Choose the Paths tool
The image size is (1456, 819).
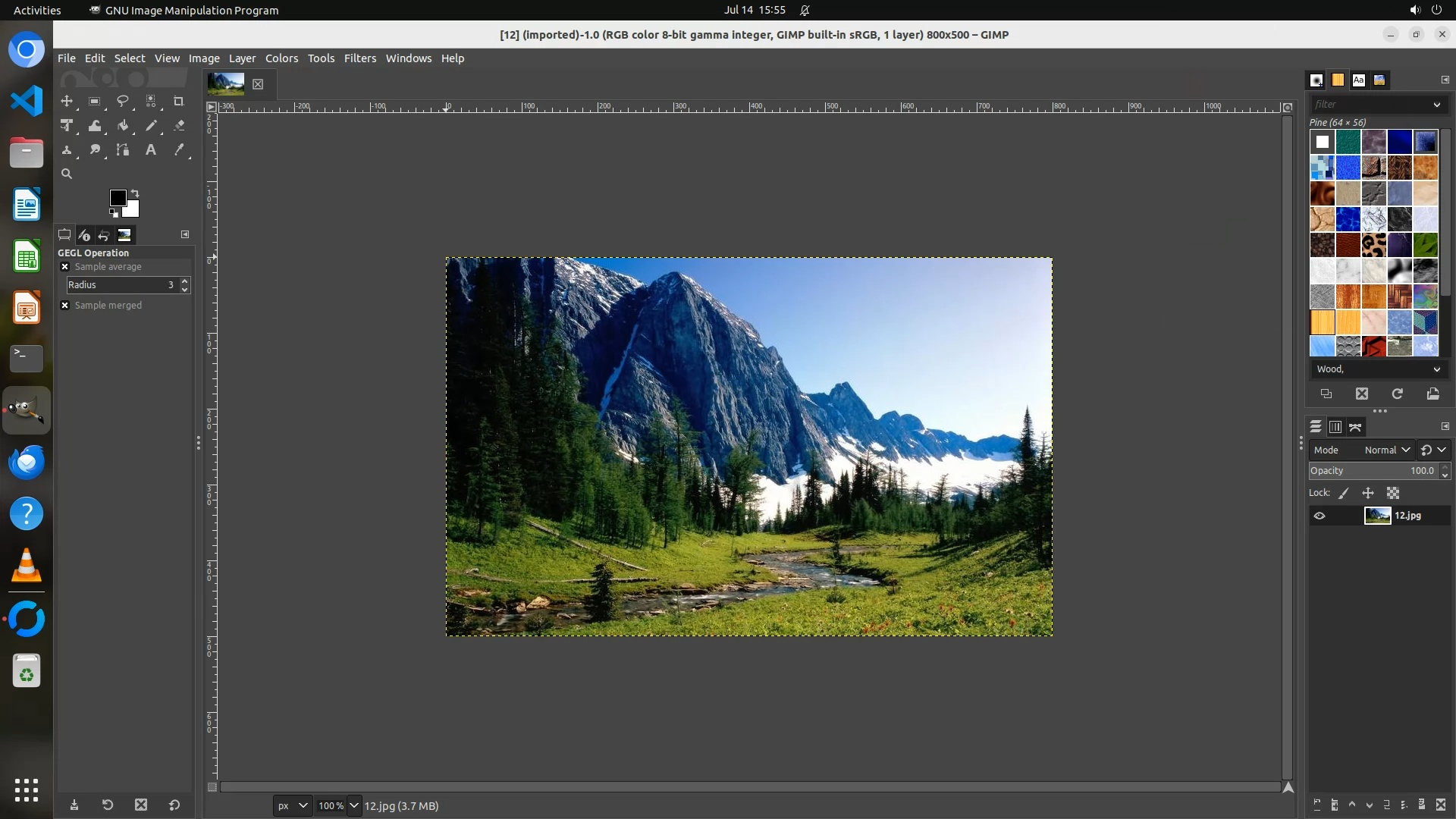(x=122, y=150)
